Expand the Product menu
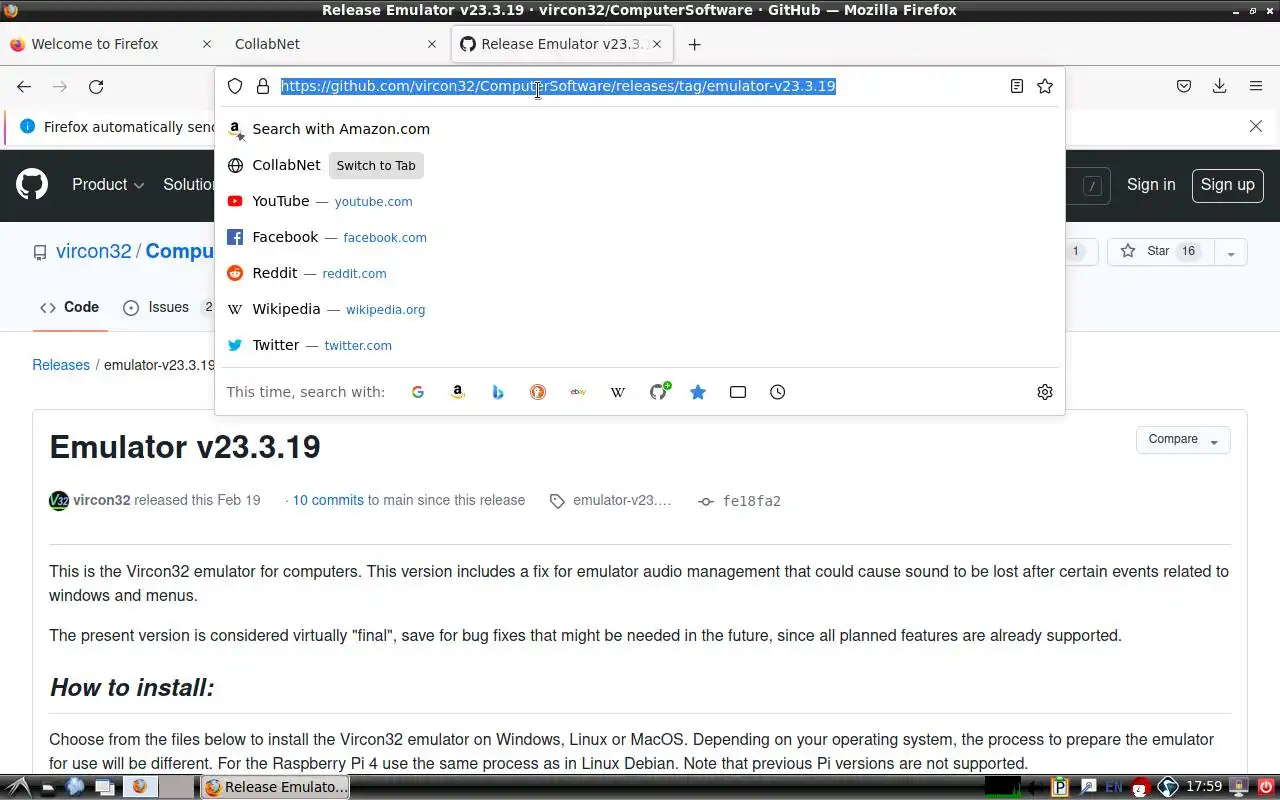The height and width of the screenshot is (800, 1280). [x=108, y=185]
